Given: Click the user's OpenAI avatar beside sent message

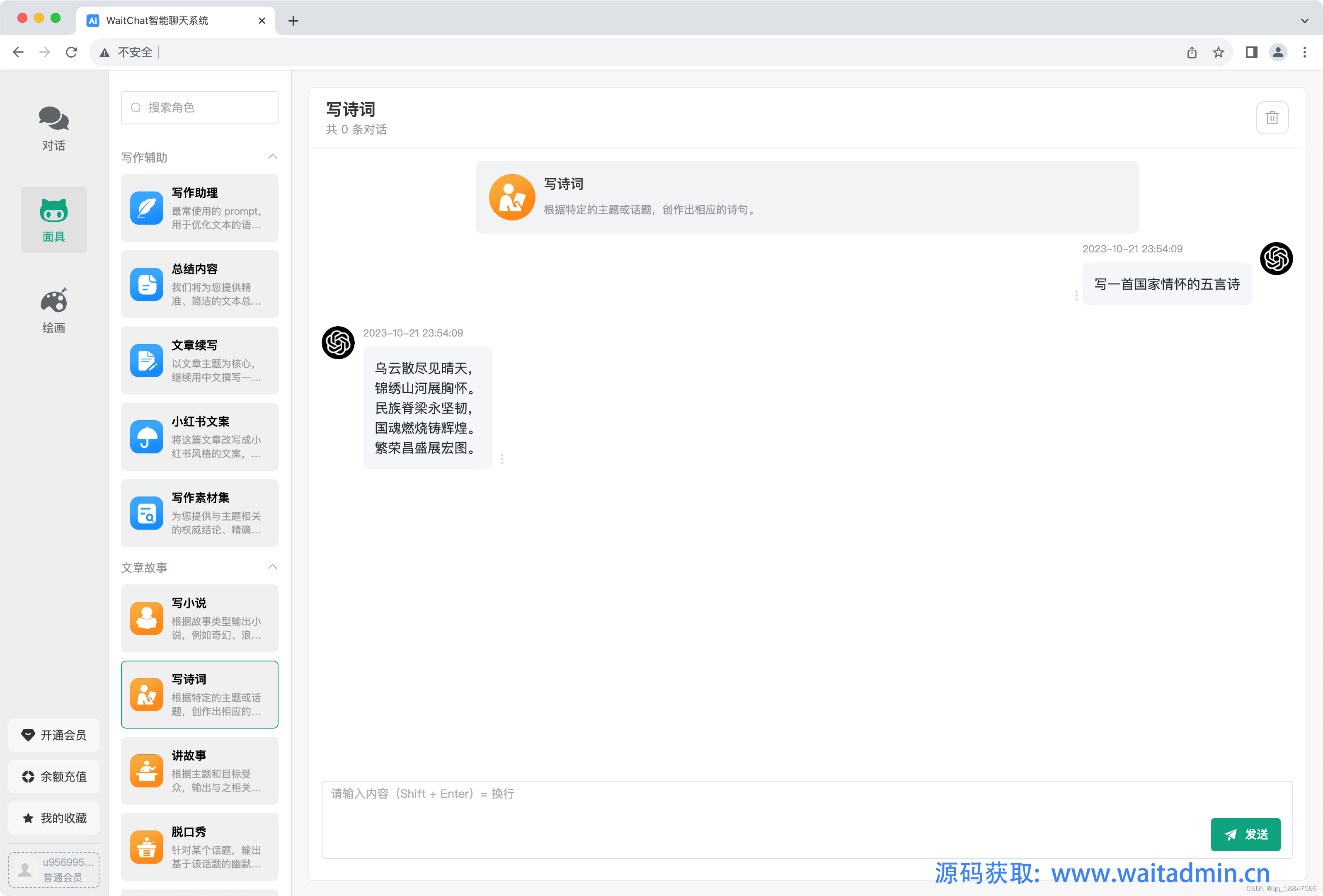Looking at the screenshot, I should coord(1276,259).
